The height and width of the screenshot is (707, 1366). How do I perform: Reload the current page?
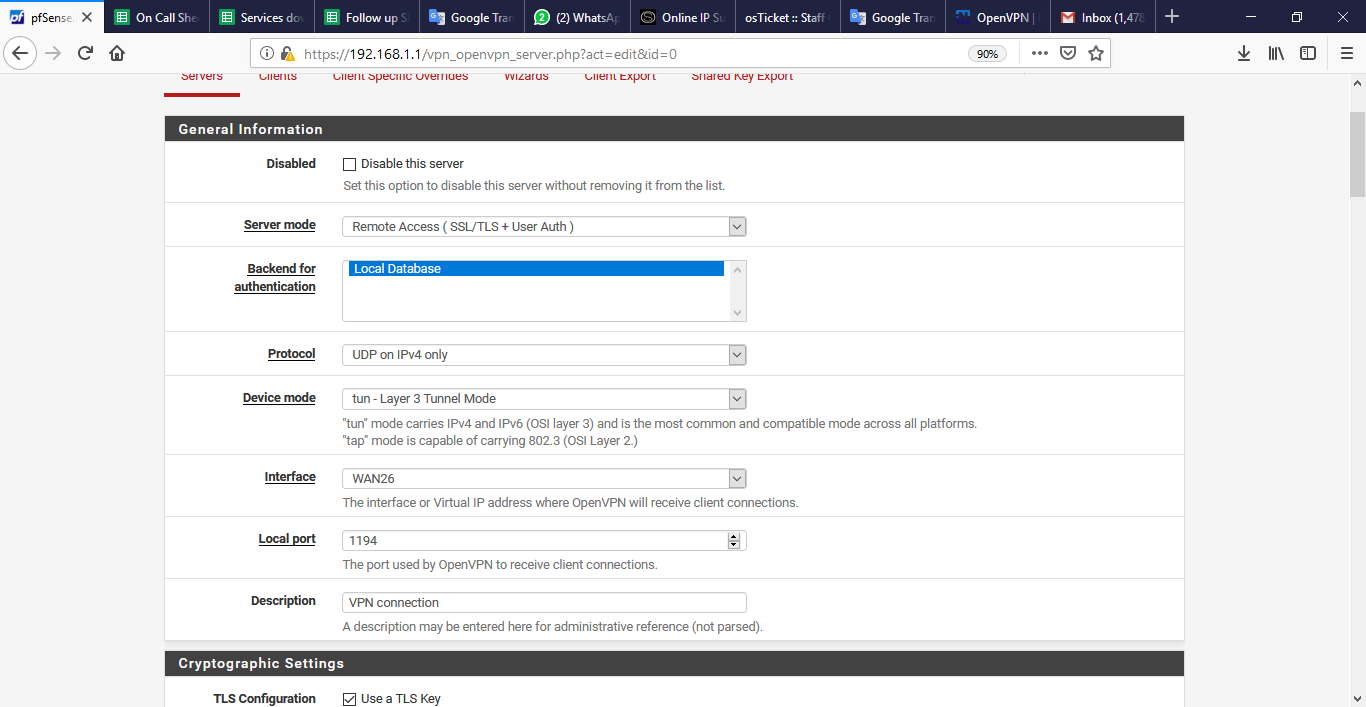pyautogui.click(x=85, y=53)
